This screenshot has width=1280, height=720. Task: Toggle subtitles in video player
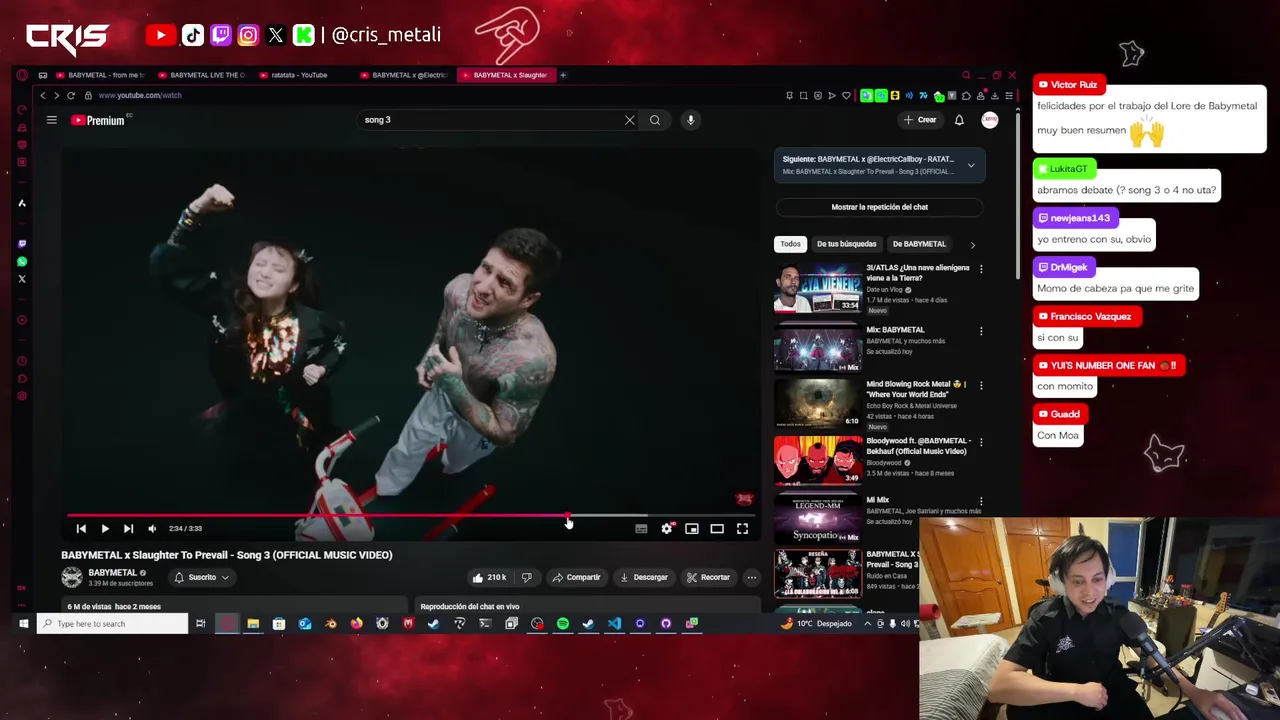pyautogui.click(x=641, y=529)
